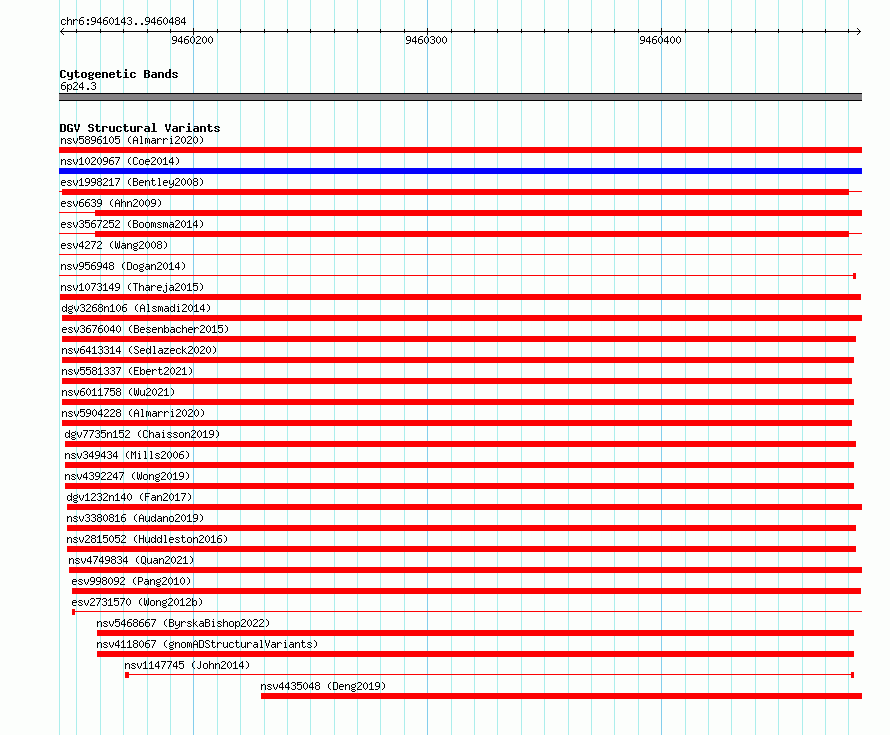The width and height of the screenshot is (890, 735).
Task: Open nsv5904228 (Almarri2020) label
Action: click(x=133, y=413)
